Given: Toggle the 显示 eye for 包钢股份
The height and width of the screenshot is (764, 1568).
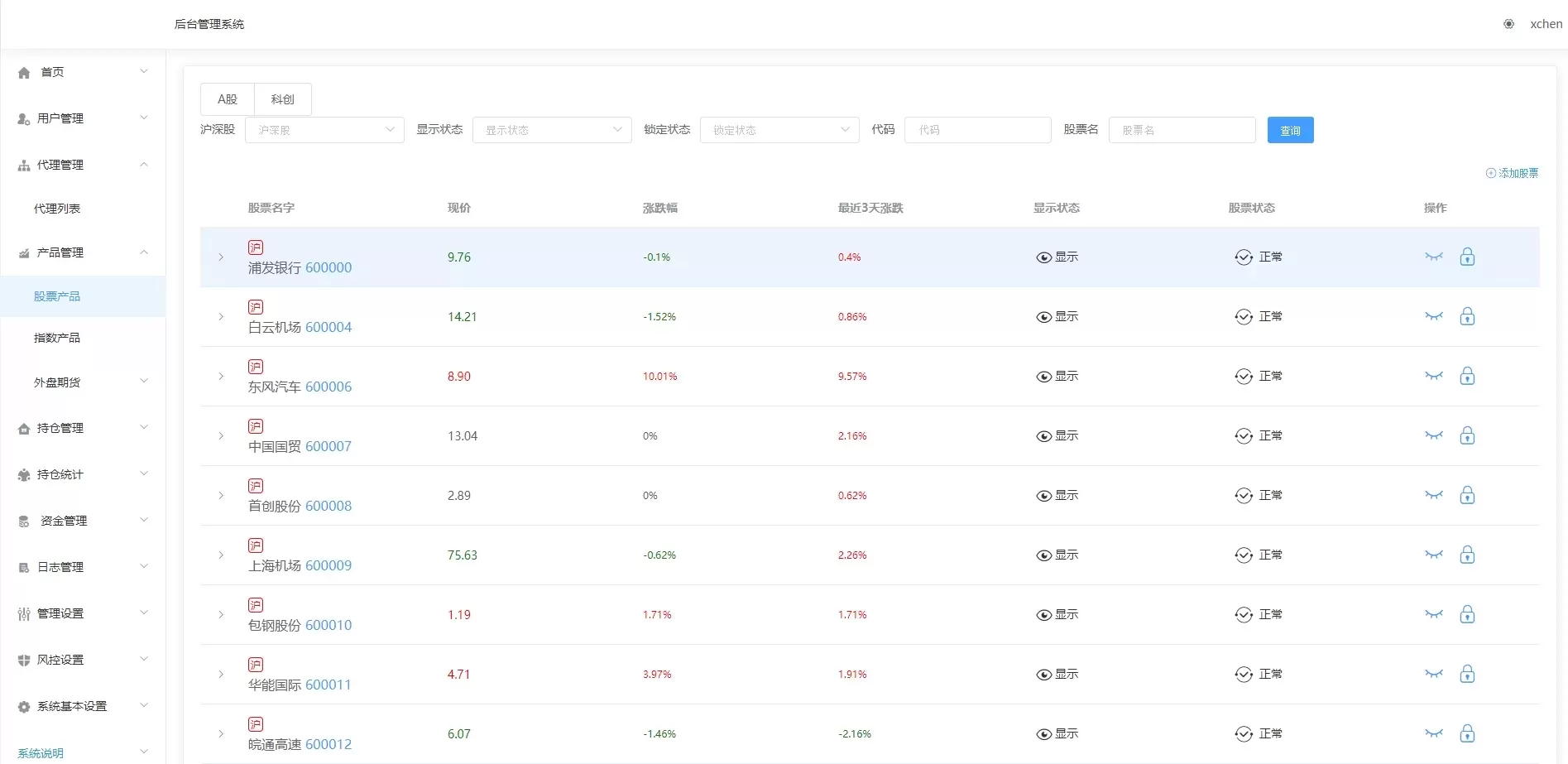Looking at the screenshot, I should click(1043, 615).
